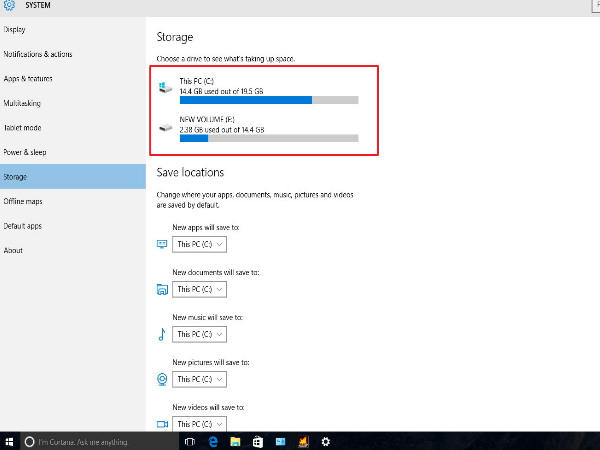Click the NEW VOLUME (E:) usage bar
This screenshot has width=600, height=450.
coord(269,138)
